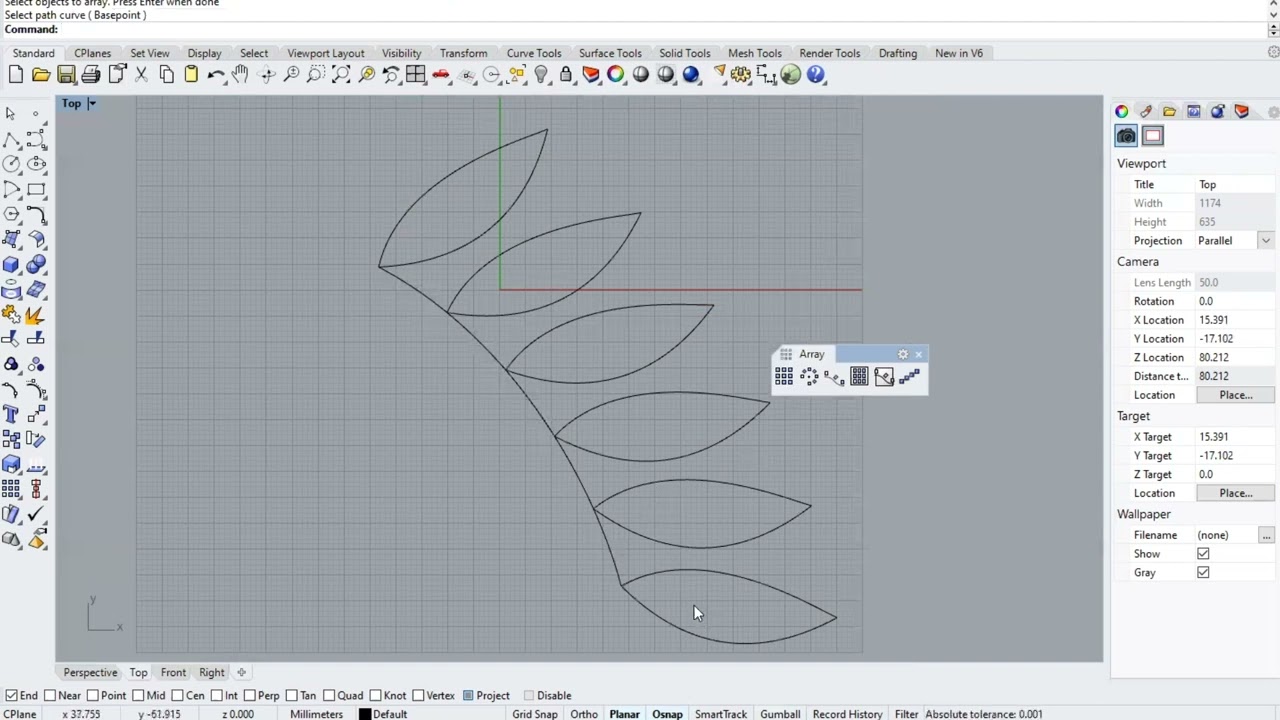Click the Zoom Extents icon

341,75
